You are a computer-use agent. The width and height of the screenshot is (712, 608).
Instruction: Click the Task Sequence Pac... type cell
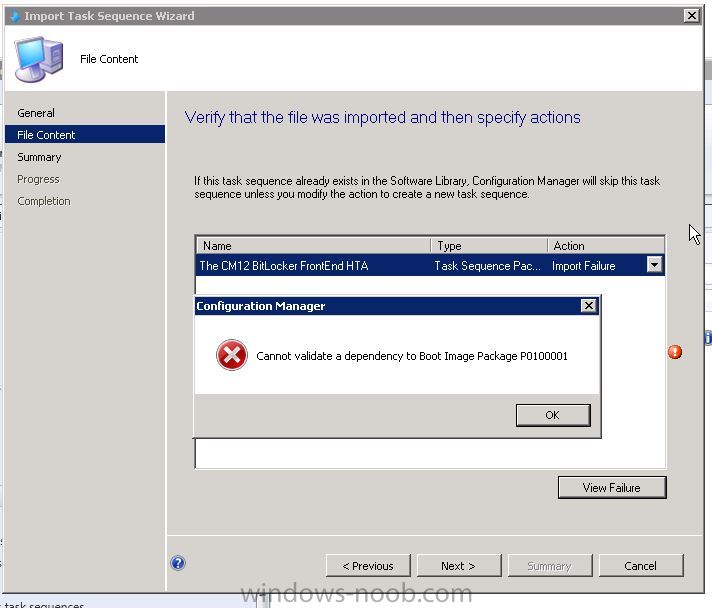[x=488, y=266]
